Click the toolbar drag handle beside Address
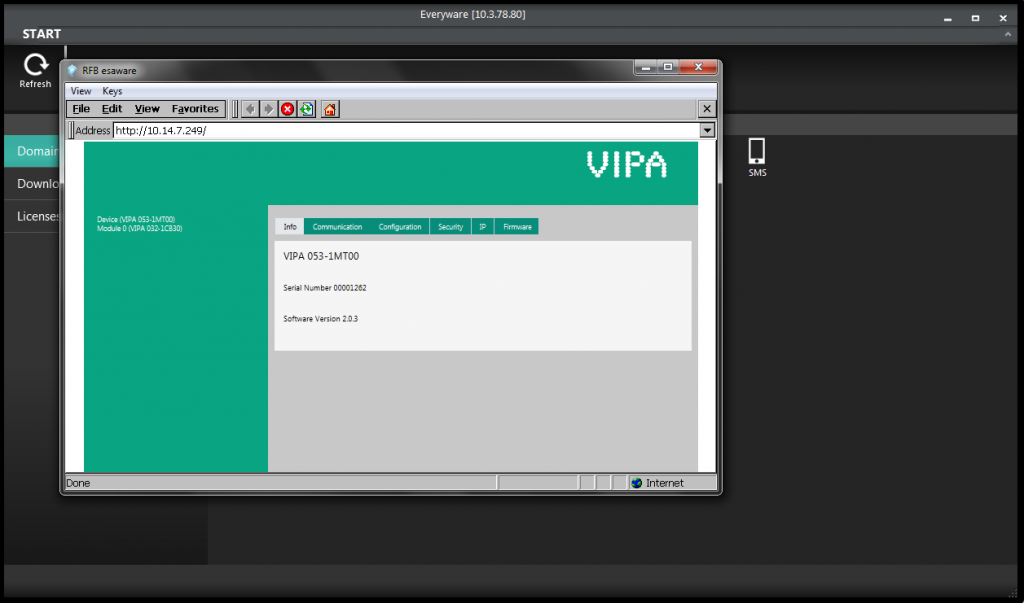This screenshot has height=603, width=1024. click(71, 131)
